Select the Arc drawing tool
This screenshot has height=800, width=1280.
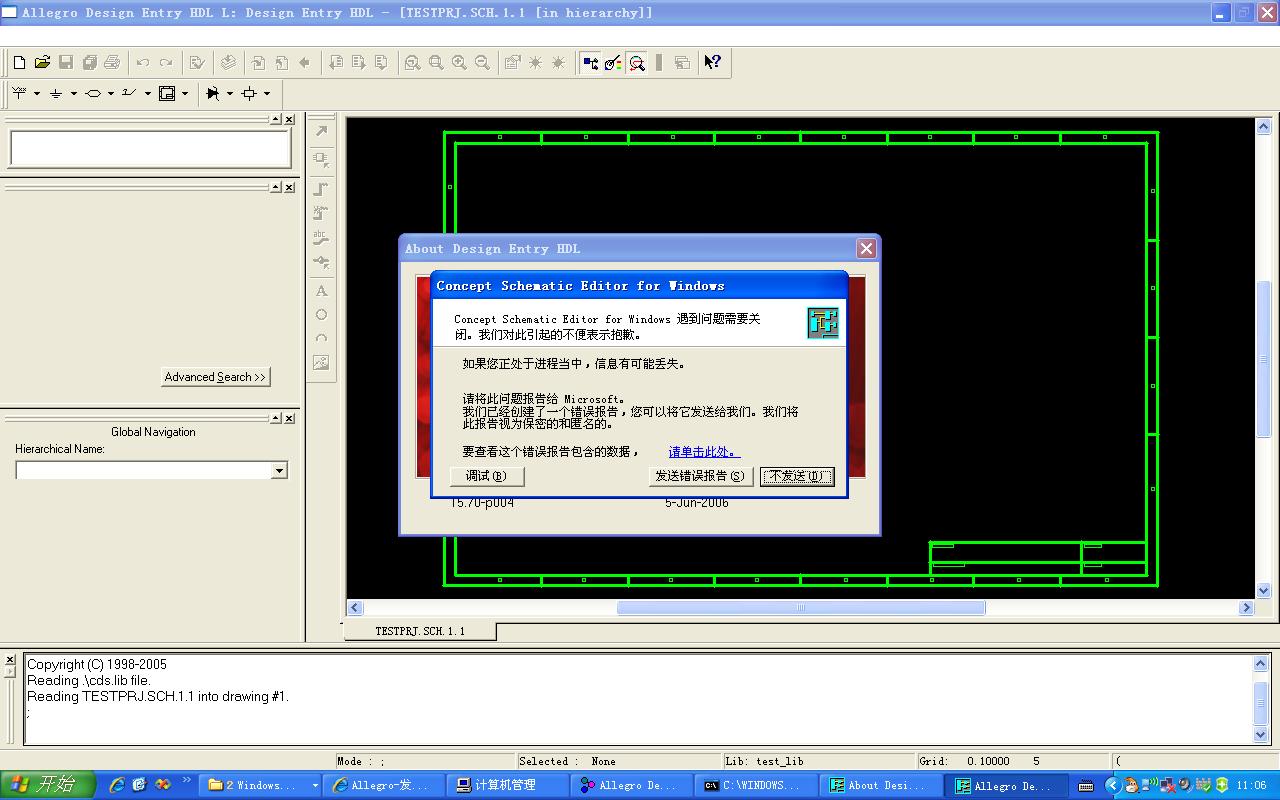321,339
